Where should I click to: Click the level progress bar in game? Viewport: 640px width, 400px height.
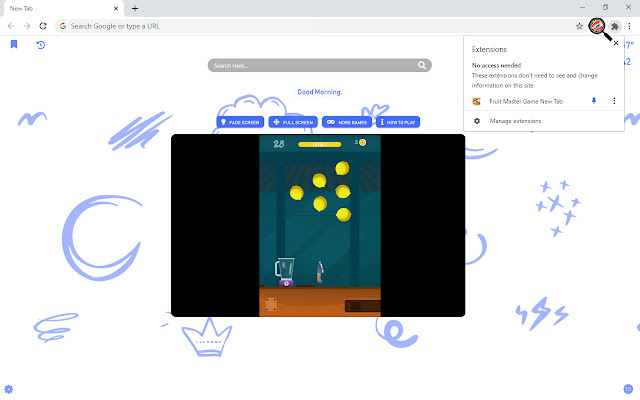[320, 144]
